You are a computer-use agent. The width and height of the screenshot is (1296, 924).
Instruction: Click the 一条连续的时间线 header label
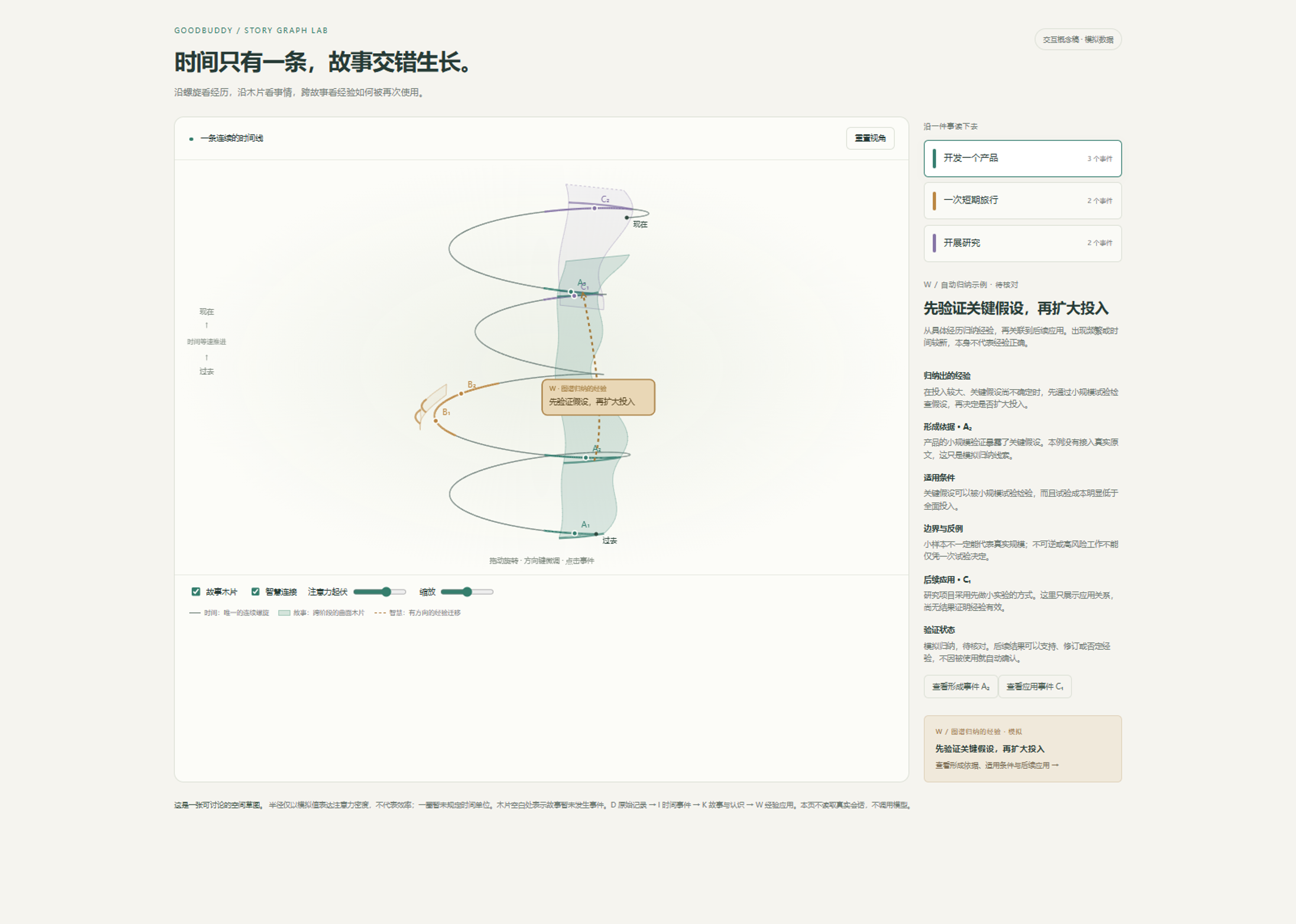point(232,138)
